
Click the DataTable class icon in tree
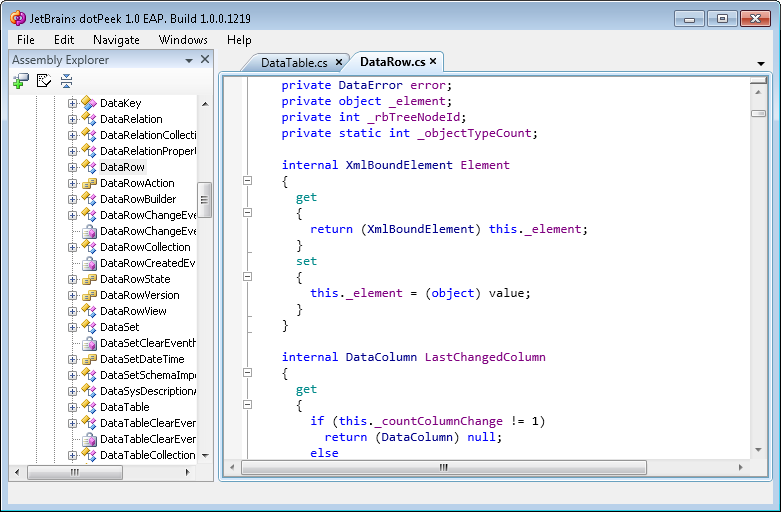coord(89,407)
